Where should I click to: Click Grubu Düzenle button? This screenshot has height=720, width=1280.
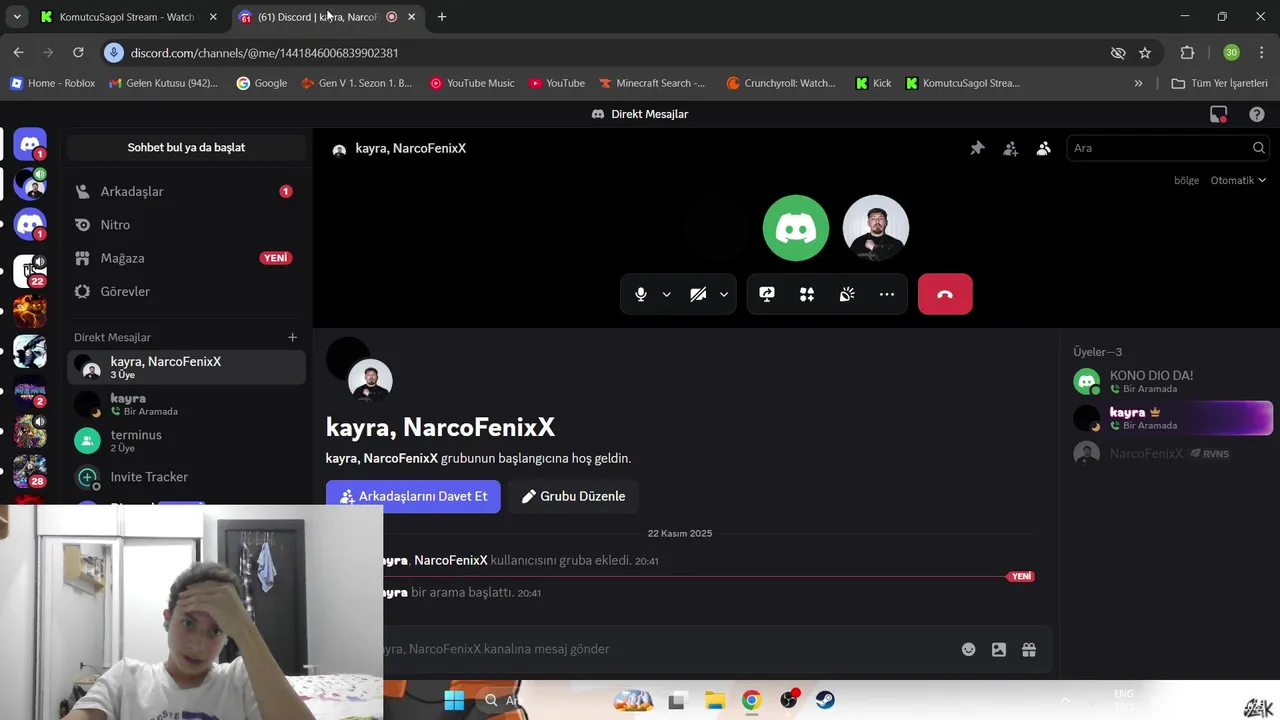(573, 496)
